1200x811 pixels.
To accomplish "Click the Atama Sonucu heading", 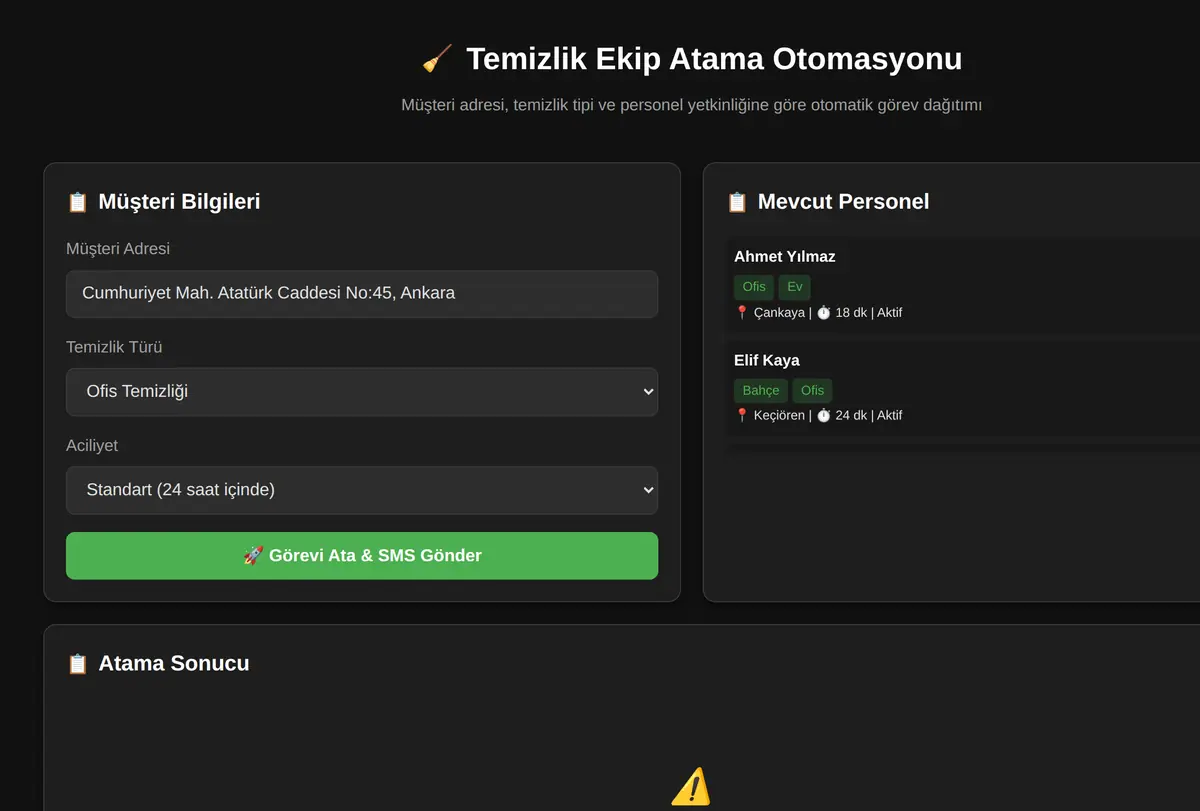I will click(174, 664).
